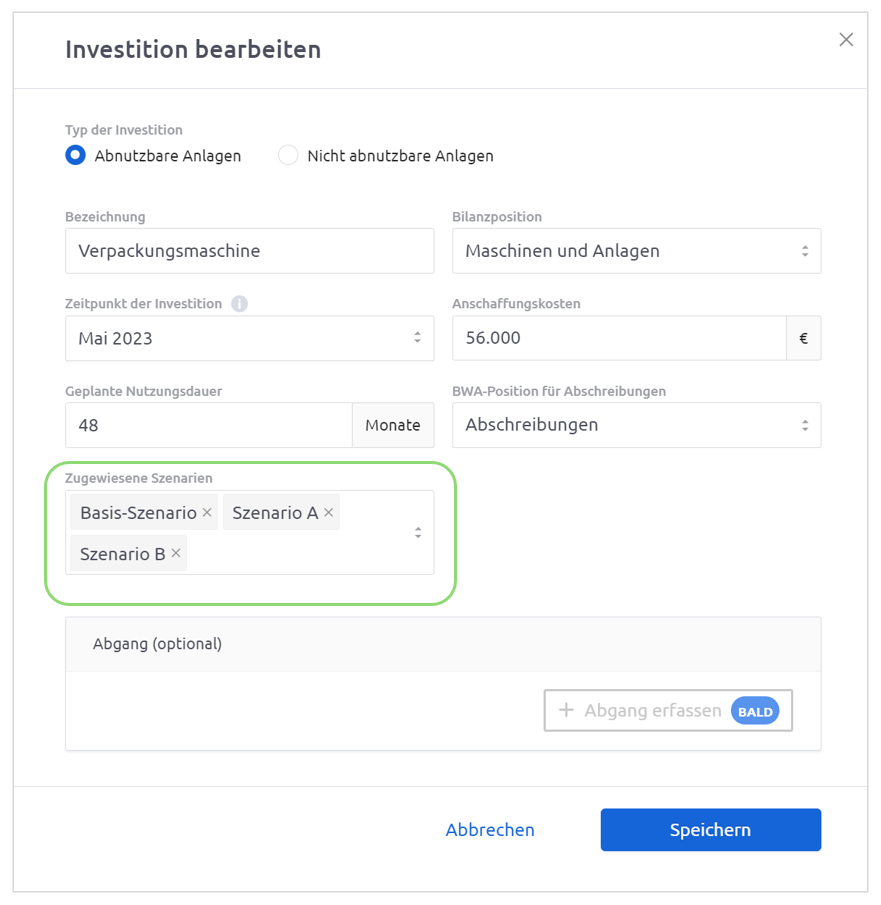Click the plus icon in Abgang erfassen
The image size is (881, 905).
566,710
